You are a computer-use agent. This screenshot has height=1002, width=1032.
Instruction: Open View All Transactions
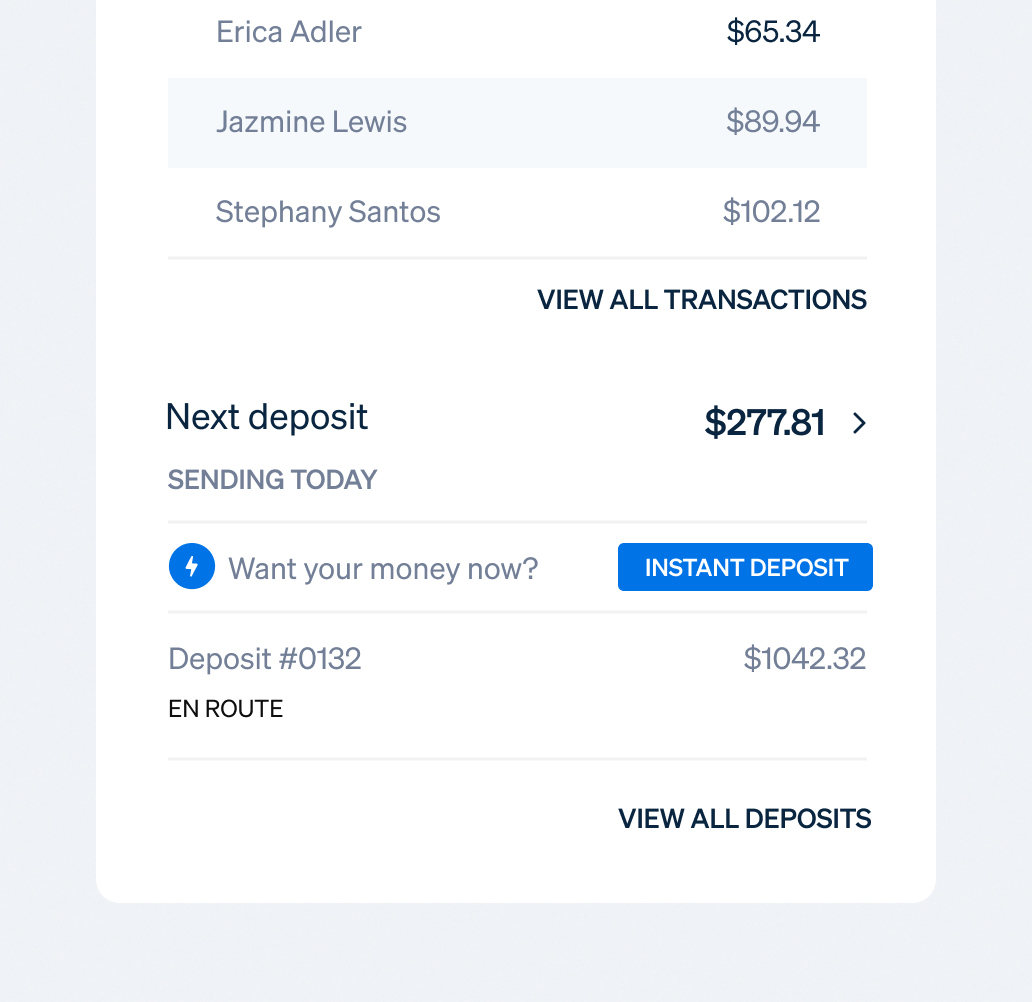point(702,300)
